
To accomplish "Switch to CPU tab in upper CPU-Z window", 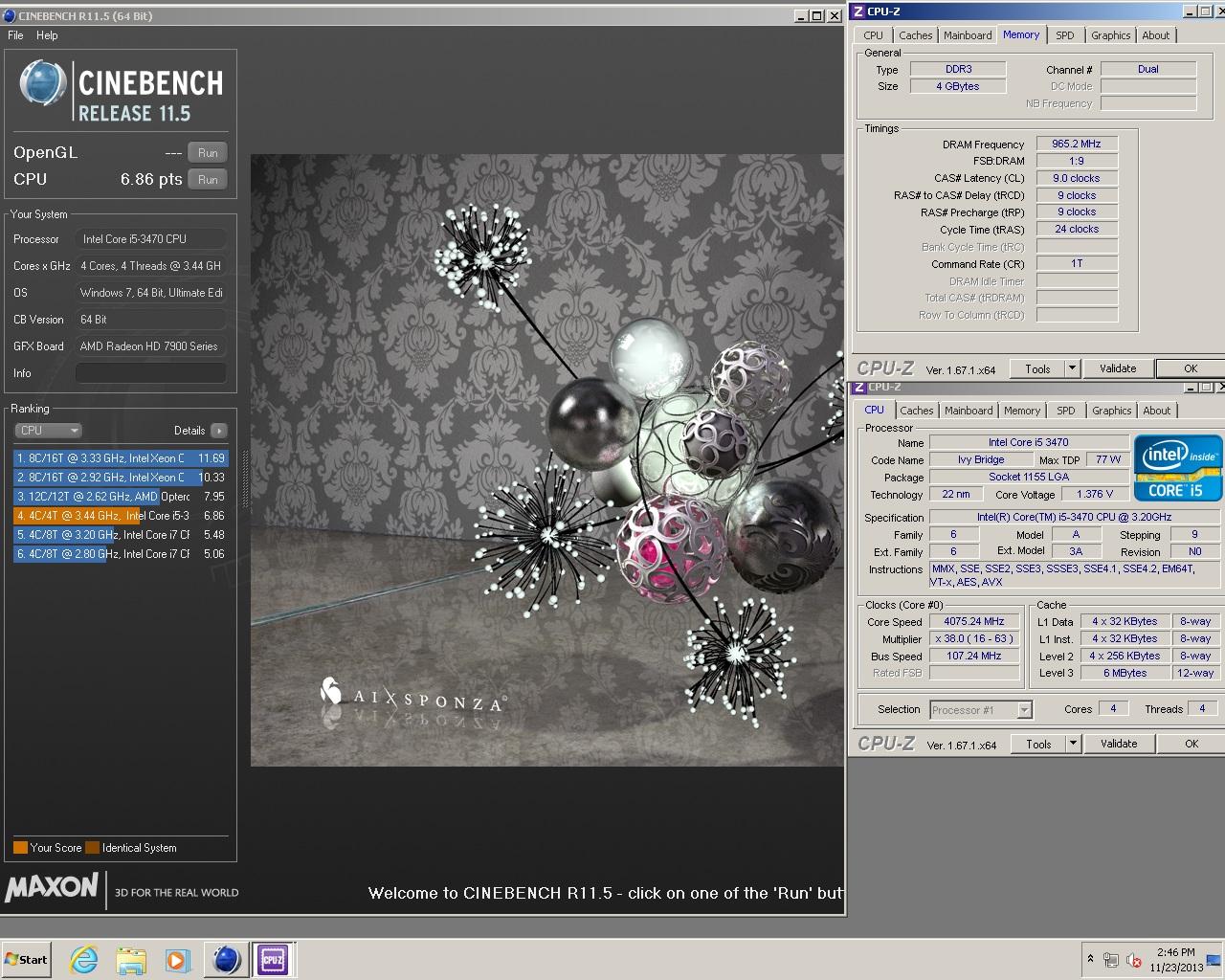I will click(874, 35).
